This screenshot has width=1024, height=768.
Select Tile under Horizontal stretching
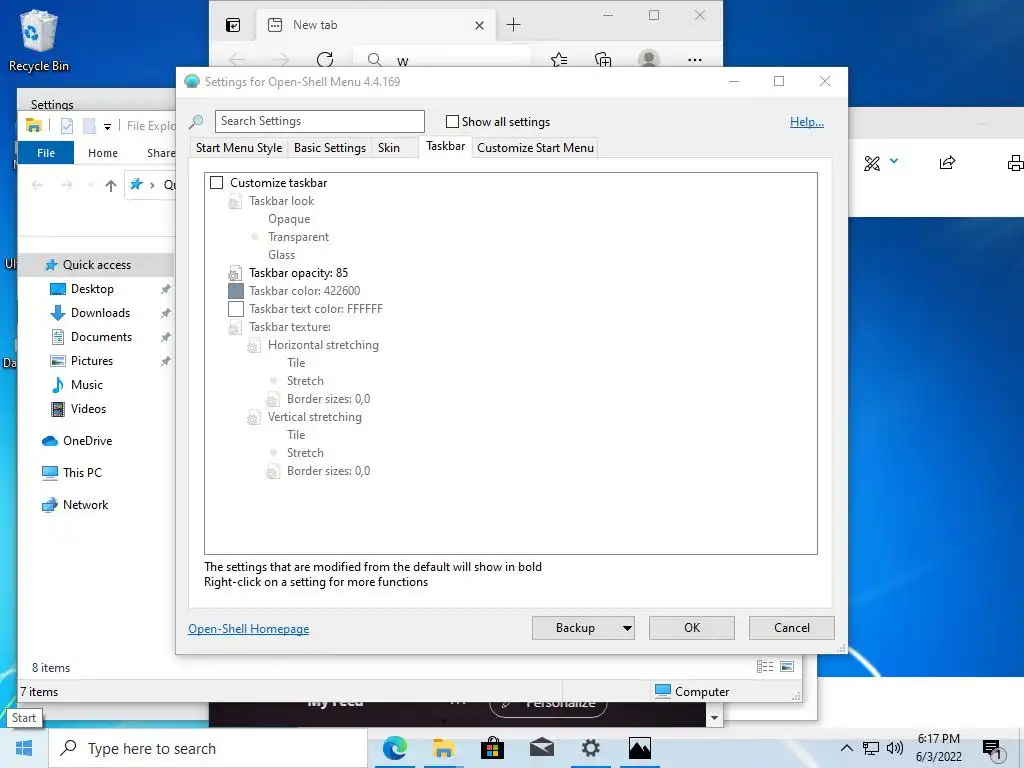point(296,362)
